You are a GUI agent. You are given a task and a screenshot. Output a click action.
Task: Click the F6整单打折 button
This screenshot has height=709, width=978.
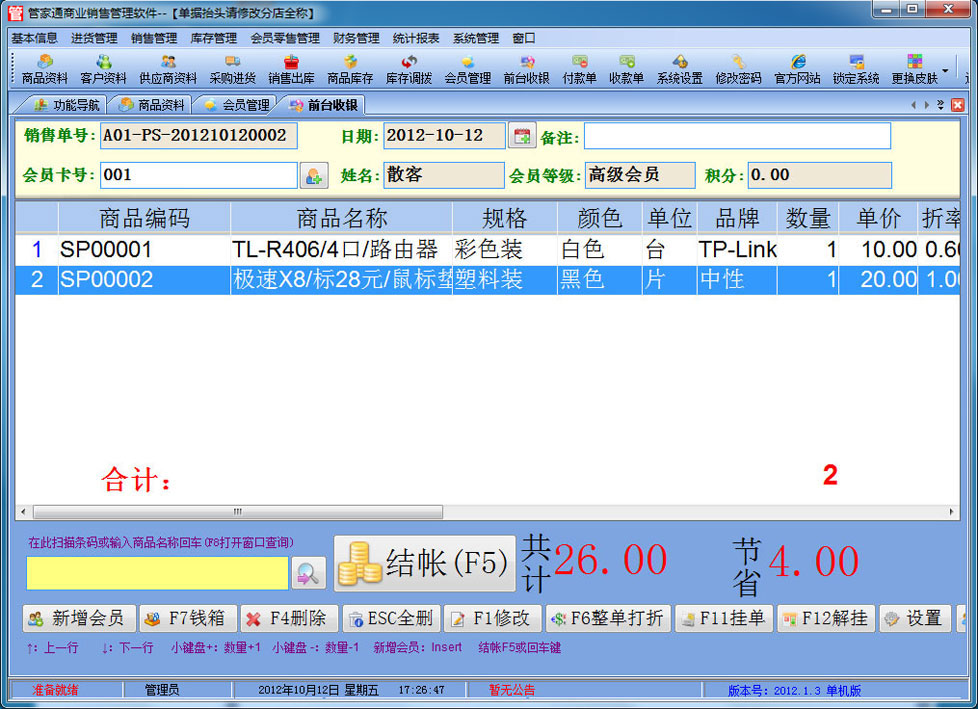click(x=608, y=618)
